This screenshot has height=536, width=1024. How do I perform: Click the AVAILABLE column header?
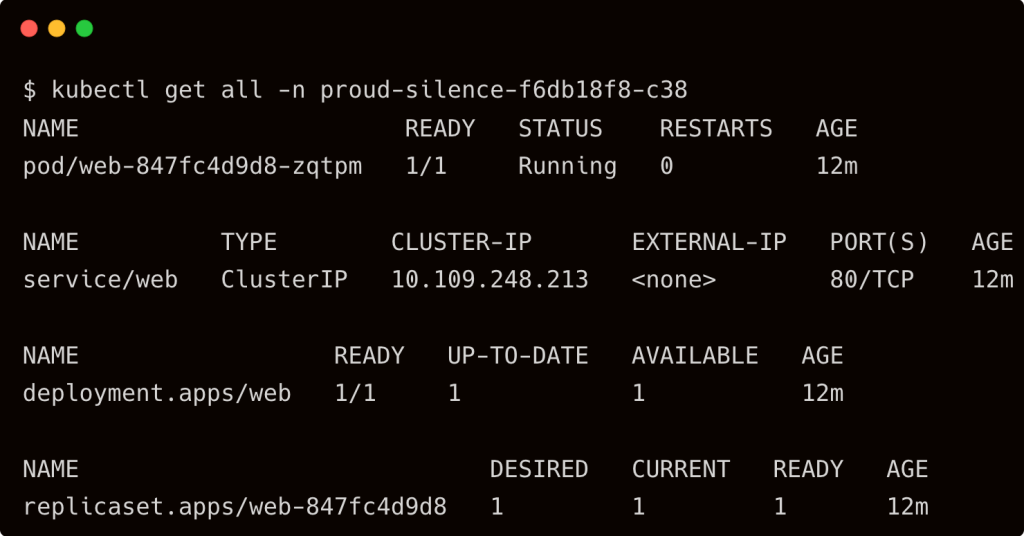click(695, 356)
